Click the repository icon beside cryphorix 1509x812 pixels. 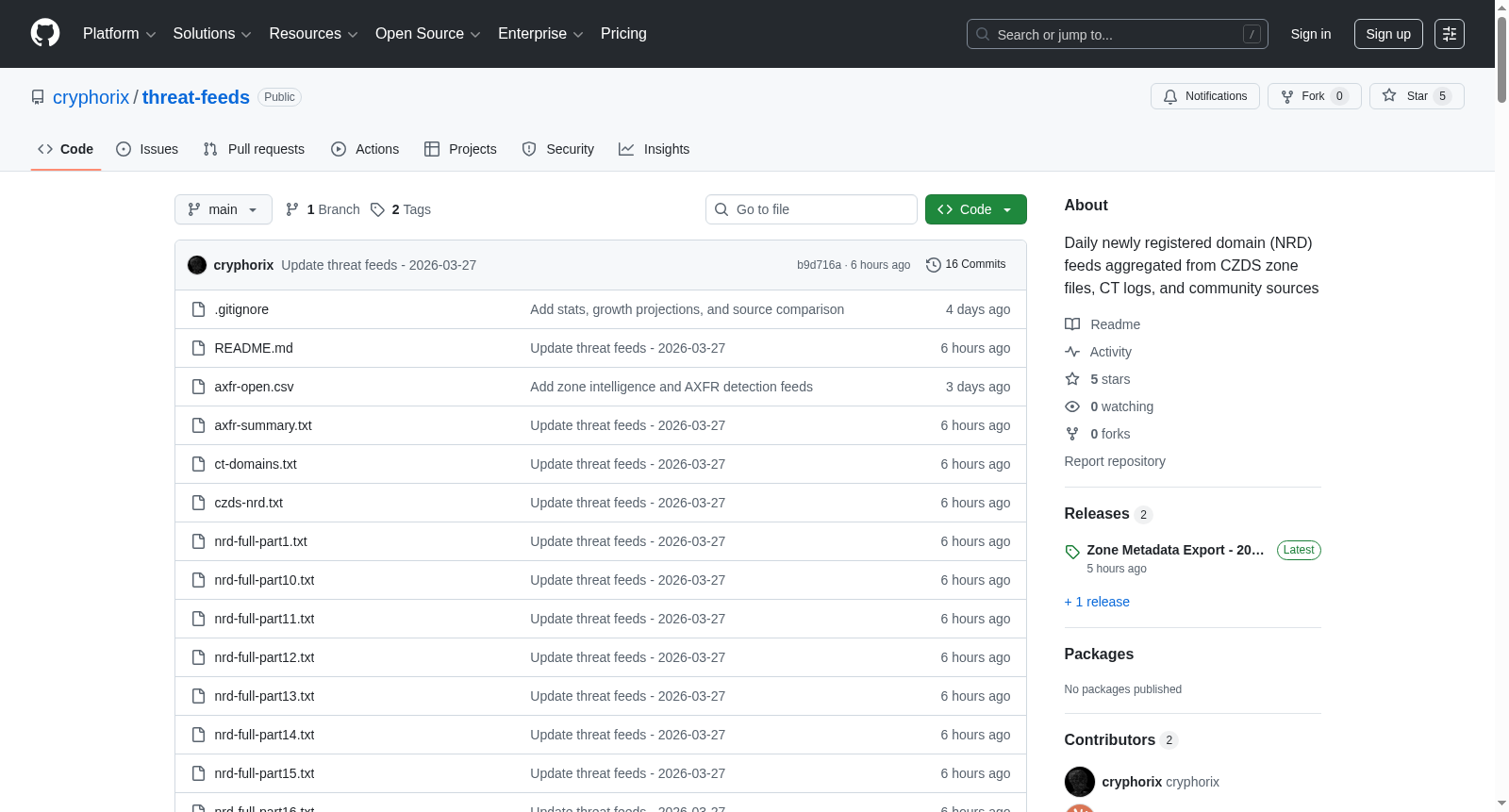pyautogui.click(x=38, y=97)
